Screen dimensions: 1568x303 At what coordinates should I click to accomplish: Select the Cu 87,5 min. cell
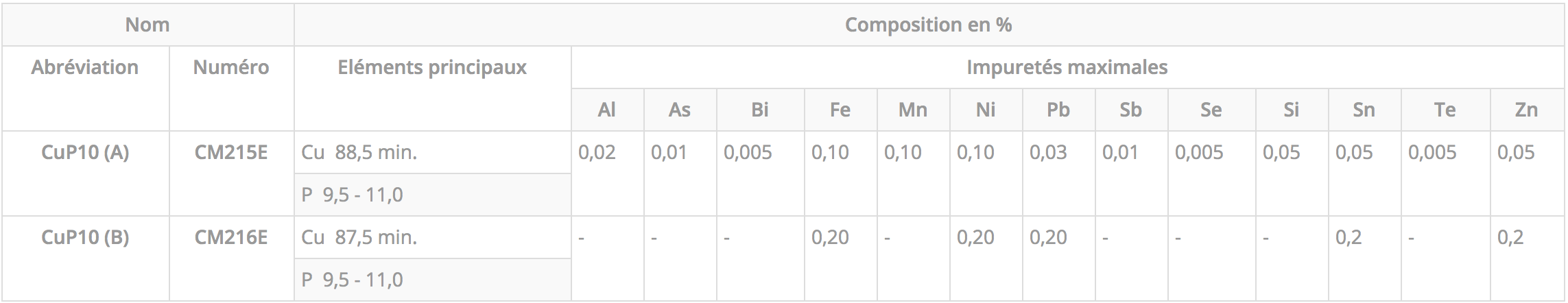point(432,237)
